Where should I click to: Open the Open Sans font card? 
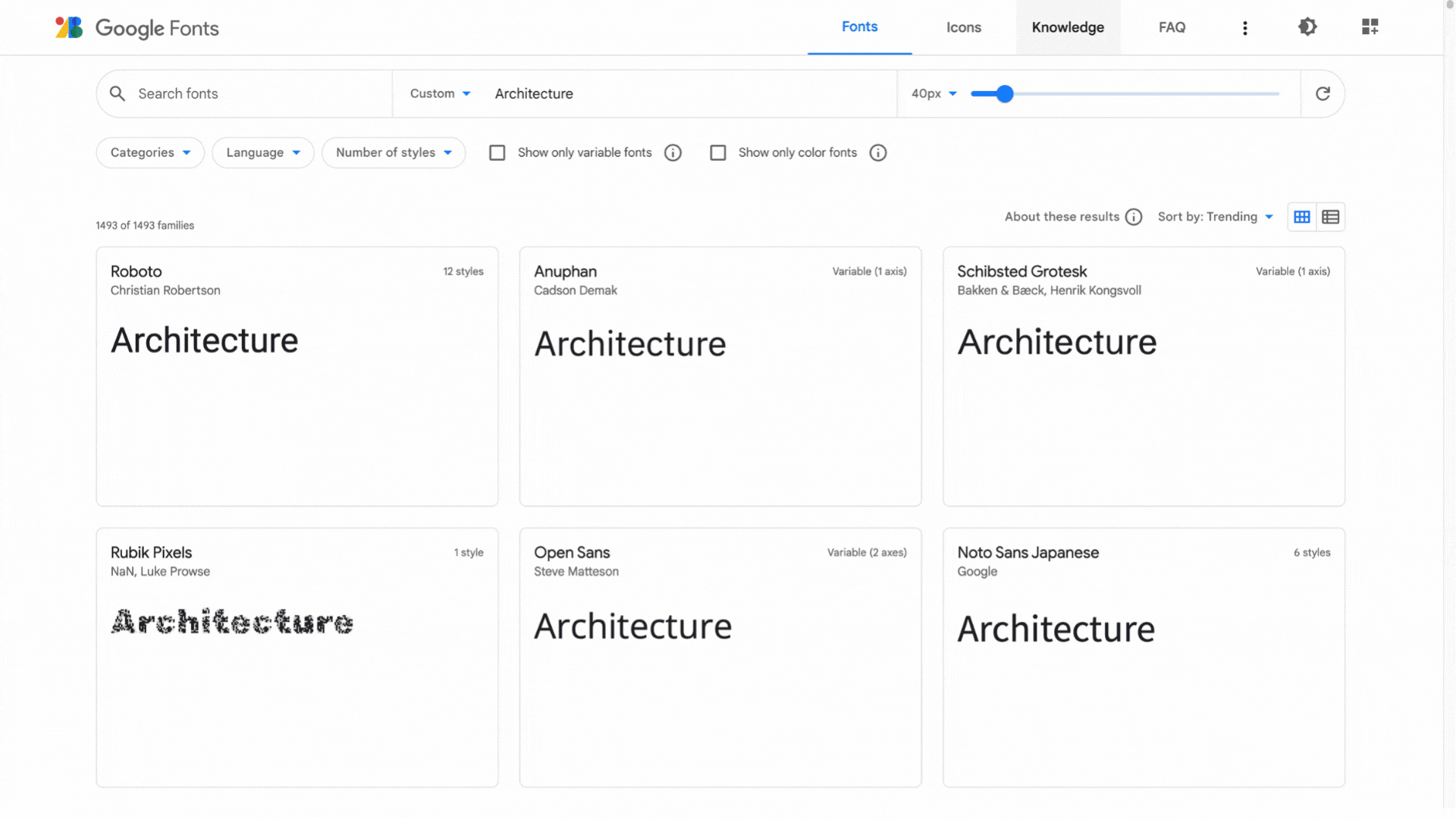pos(720,657)
